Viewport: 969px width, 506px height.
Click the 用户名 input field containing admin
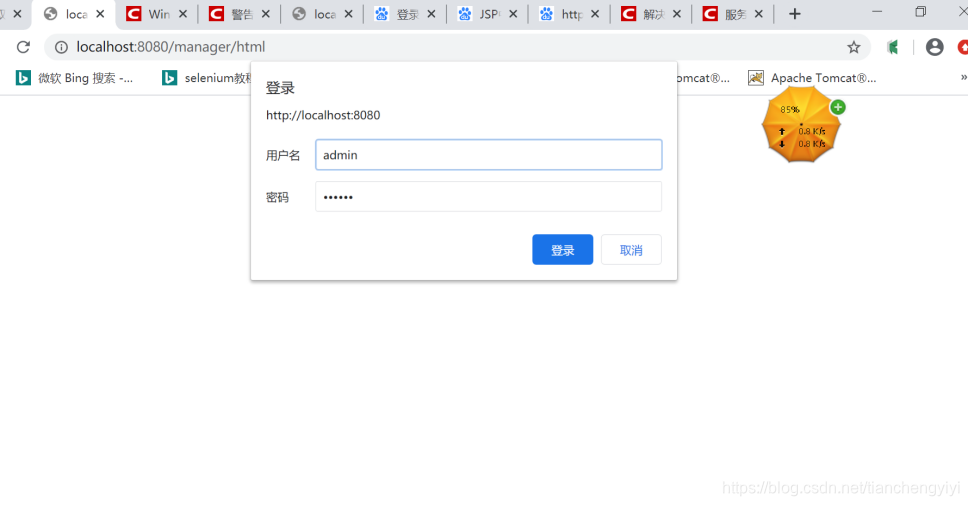coord(488,154)
